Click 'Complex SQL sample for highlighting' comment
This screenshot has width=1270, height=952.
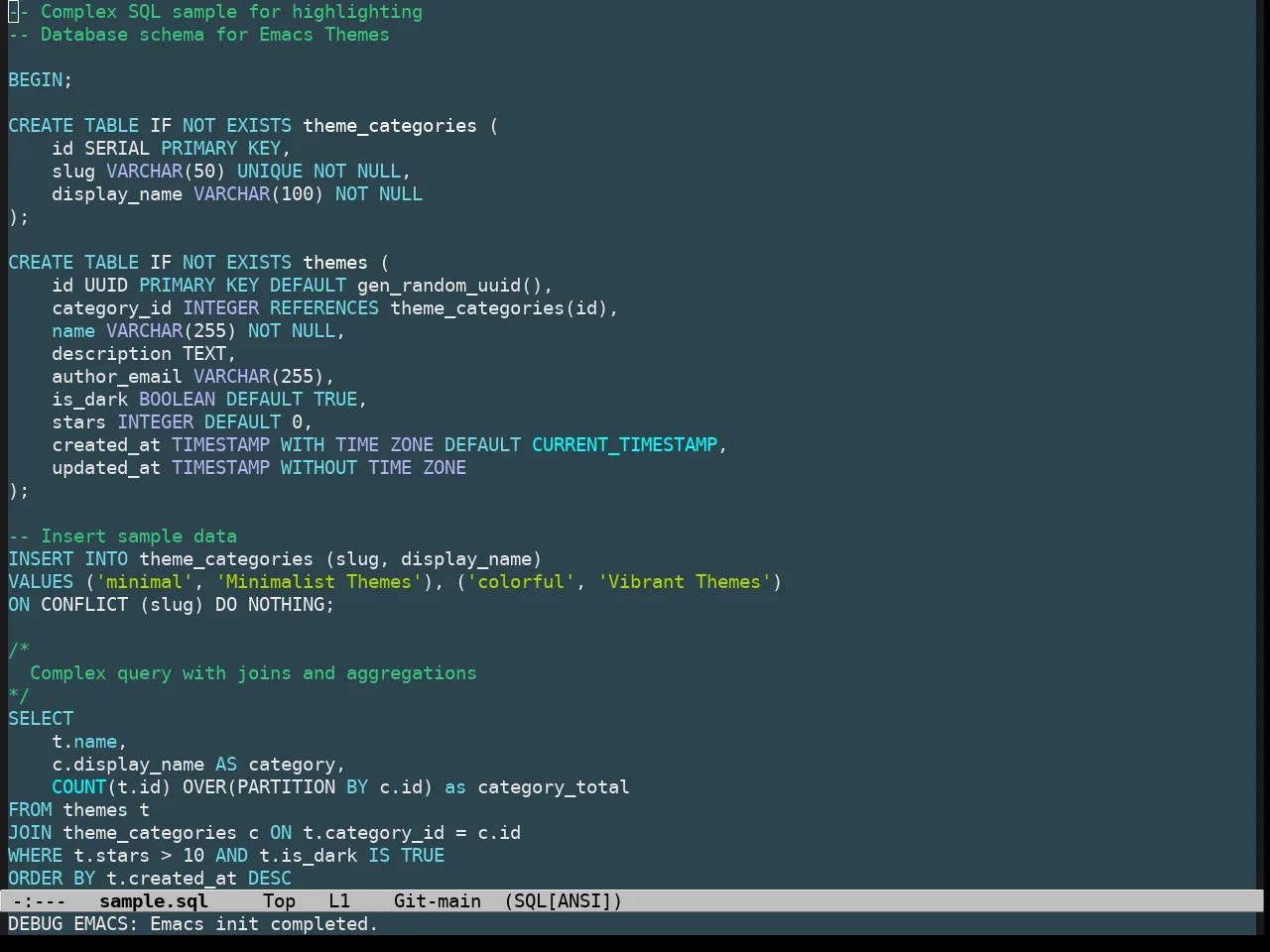point(215,12)
